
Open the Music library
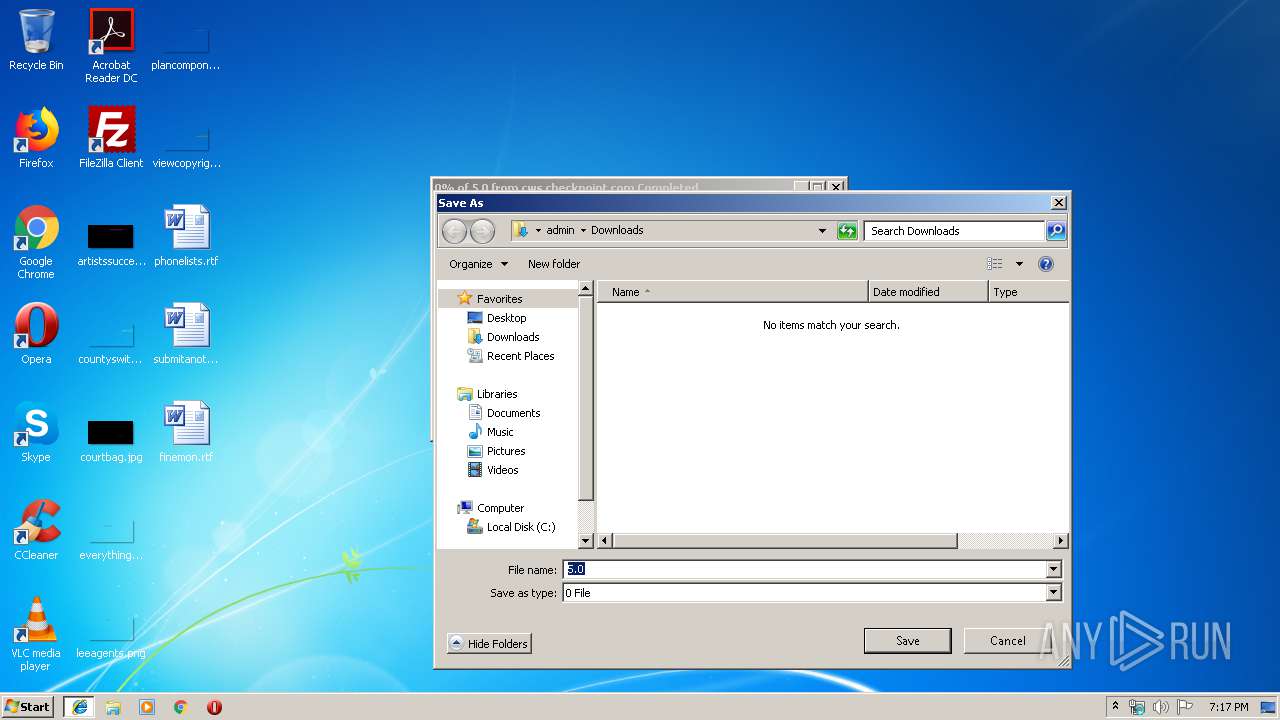tap(500, 432)
